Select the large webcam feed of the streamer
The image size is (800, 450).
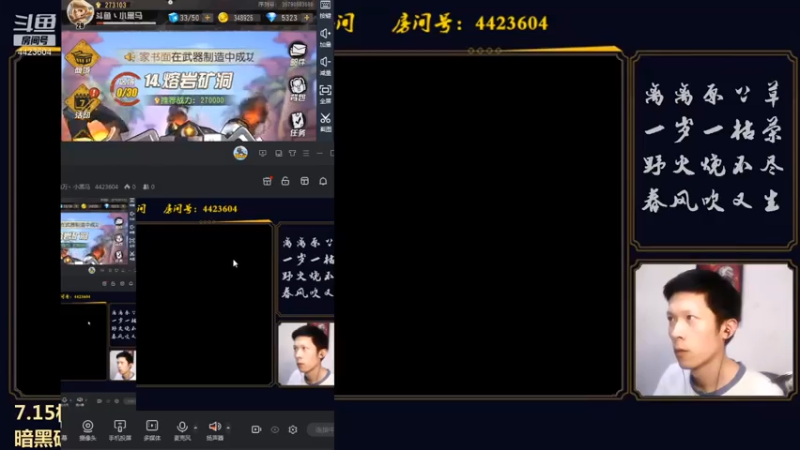pyautogui.click(x=713, y=329)
